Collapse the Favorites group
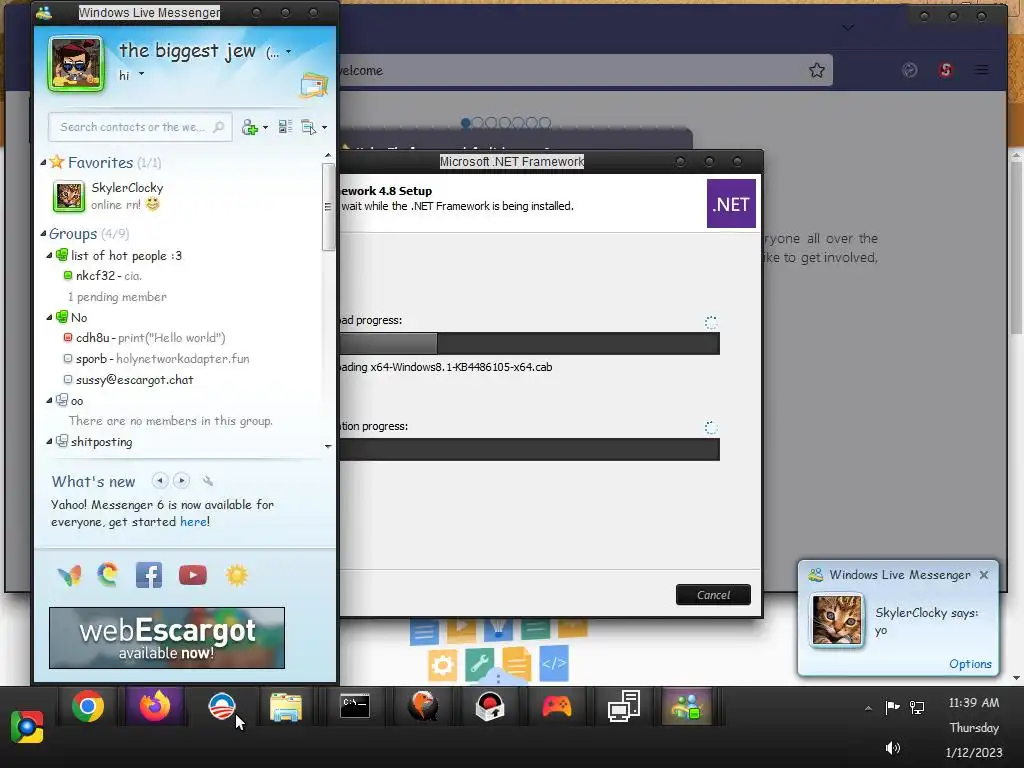Image resolution: width=1024 pixels, height=768 pixels. [x=43, y=162]
